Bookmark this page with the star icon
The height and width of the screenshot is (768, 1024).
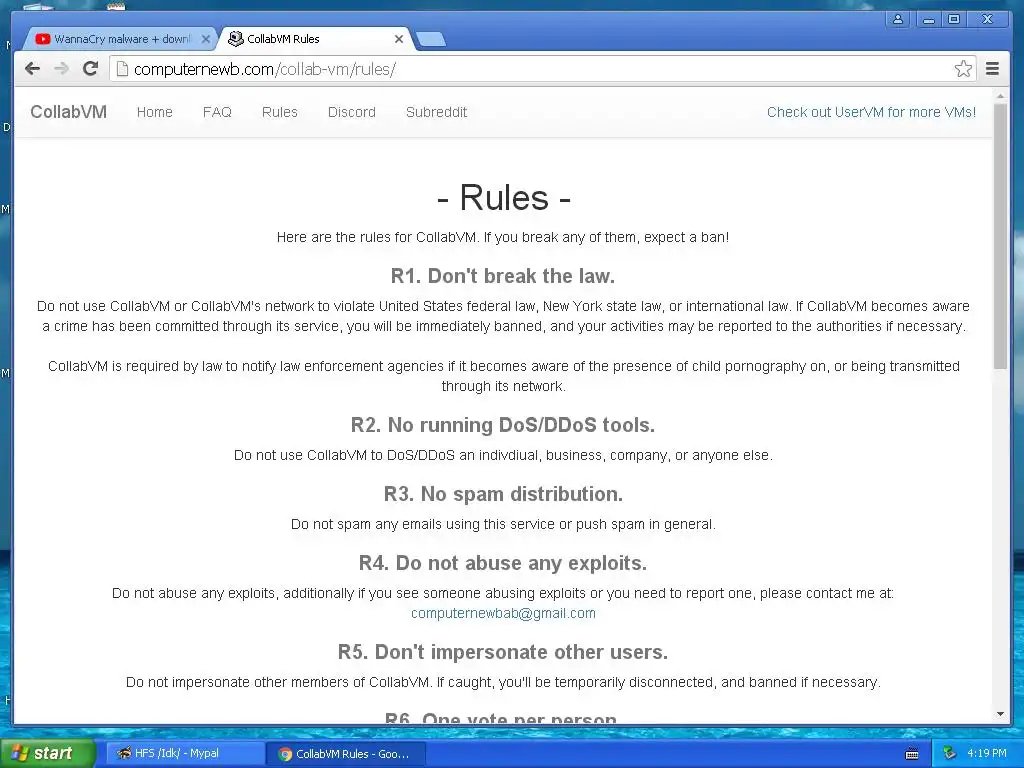963,69
